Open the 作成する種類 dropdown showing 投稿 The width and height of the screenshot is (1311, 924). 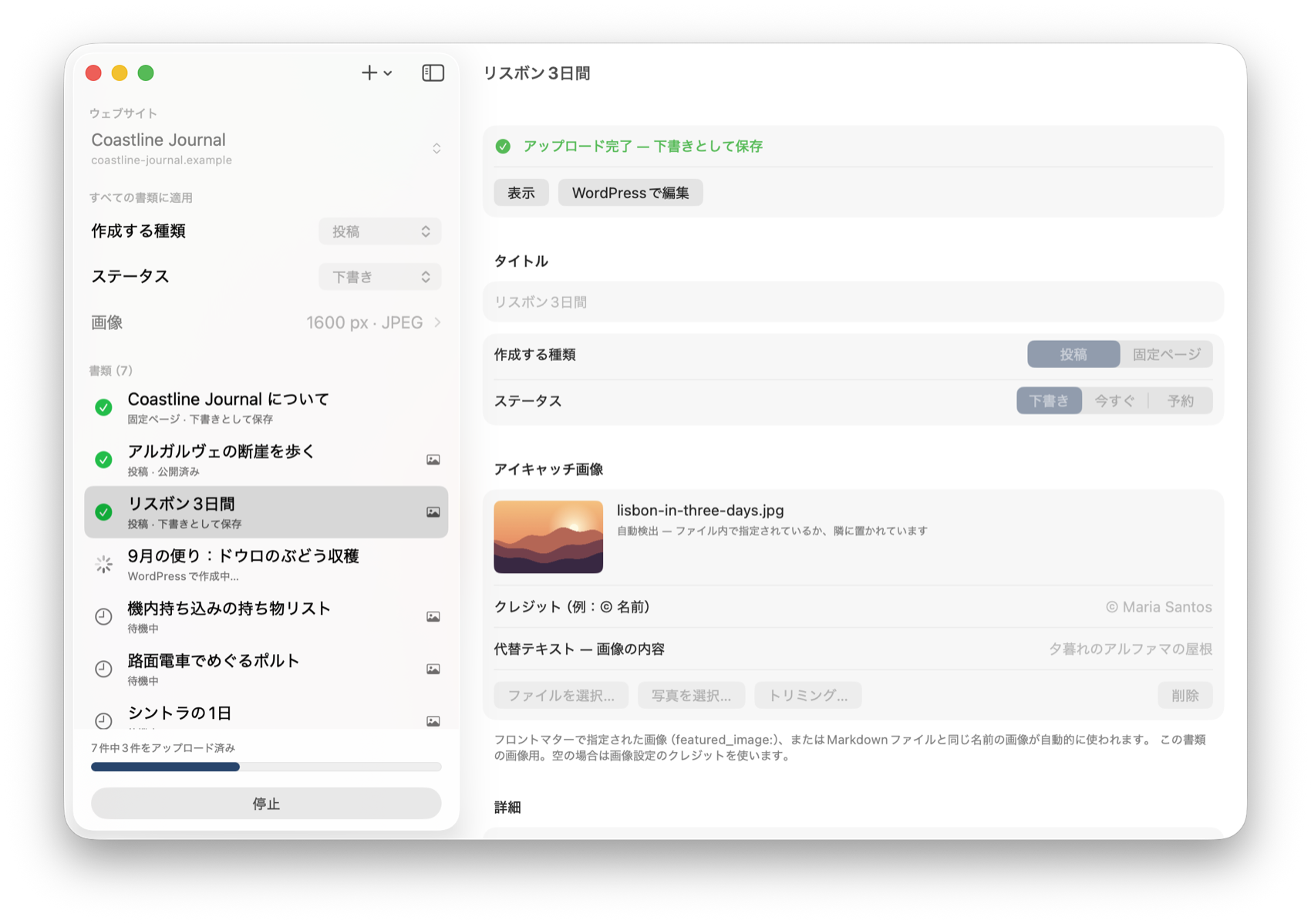pyautogui.click(x=380, y=231)
